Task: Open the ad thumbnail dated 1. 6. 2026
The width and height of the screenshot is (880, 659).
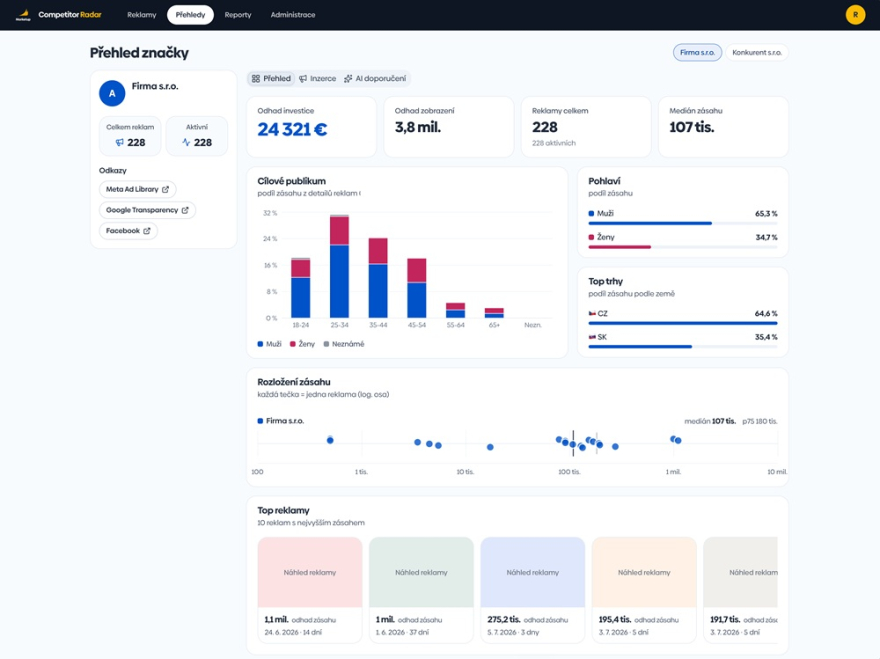Action: (x=421, y=572)
